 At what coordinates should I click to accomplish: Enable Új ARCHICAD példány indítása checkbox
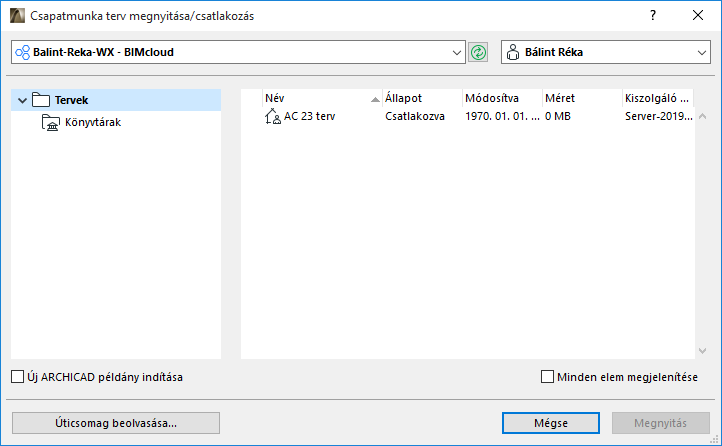17,377
